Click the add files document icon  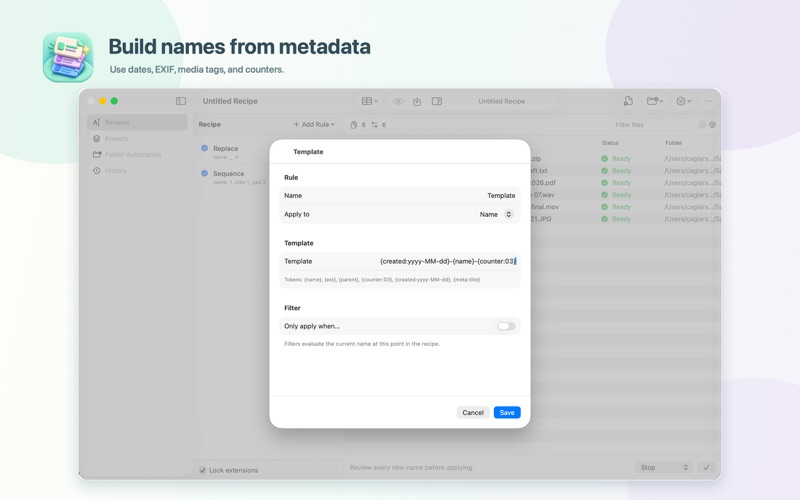[628, 101]
